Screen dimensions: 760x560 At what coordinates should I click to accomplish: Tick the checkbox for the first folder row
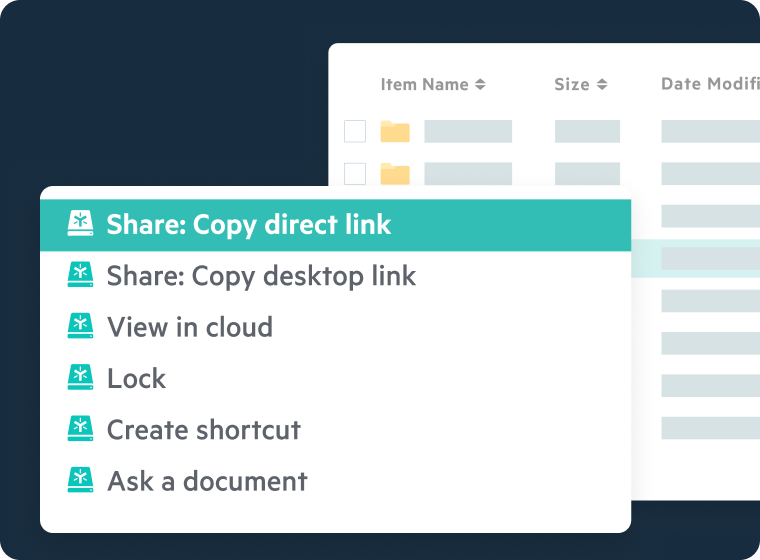pos(355,131)
